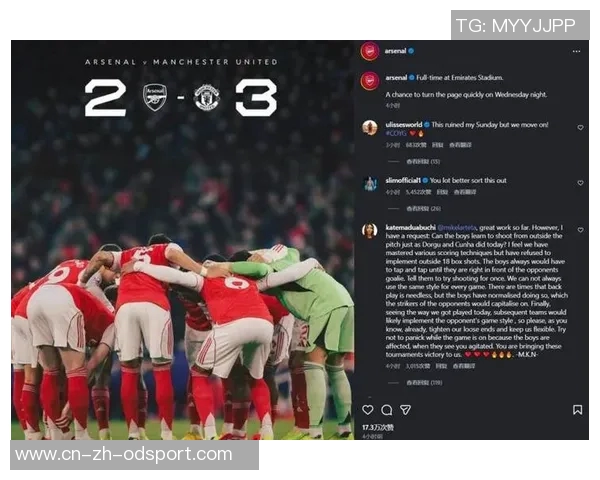Viewport: 600px width, 480px height.
Task: Expand replies under slimofficial1's comment
Action: tap(423, 209)
